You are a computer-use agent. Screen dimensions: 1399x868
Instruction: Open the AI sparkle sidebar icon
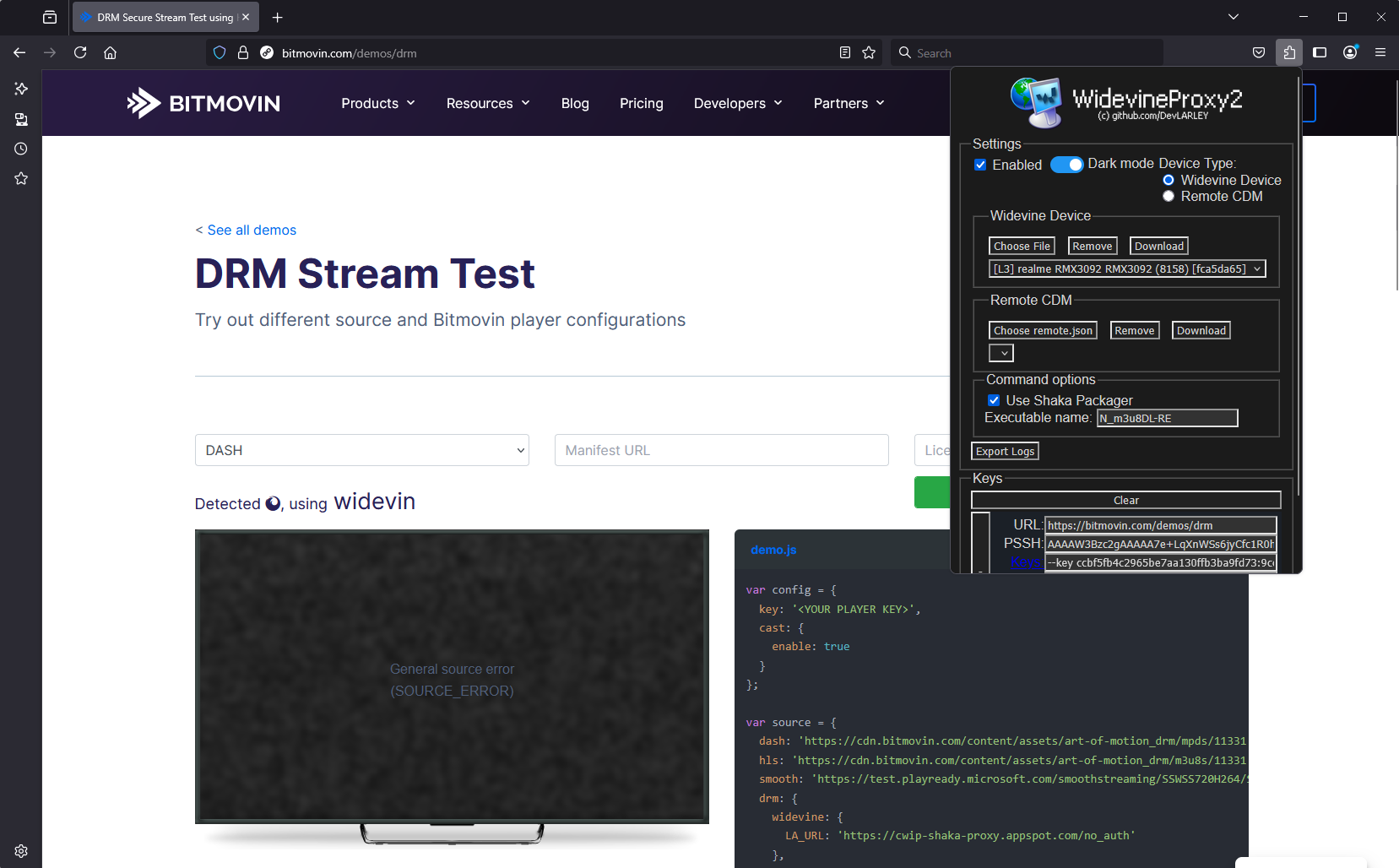point(21,89)
